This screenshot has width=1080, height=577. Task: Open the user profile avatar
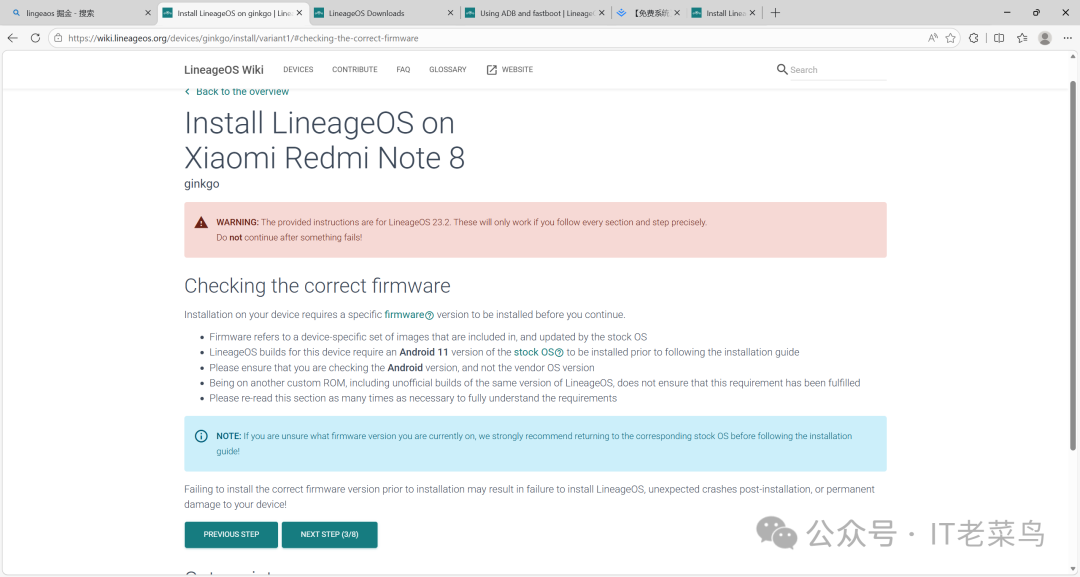1045,38
